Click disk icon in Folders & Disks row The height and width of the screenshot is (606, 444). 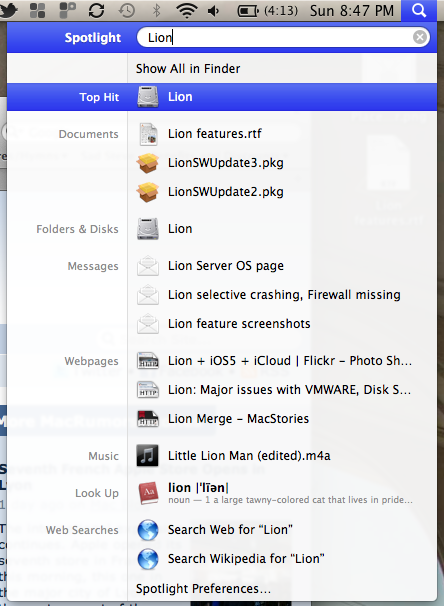(x=148, y=229)
